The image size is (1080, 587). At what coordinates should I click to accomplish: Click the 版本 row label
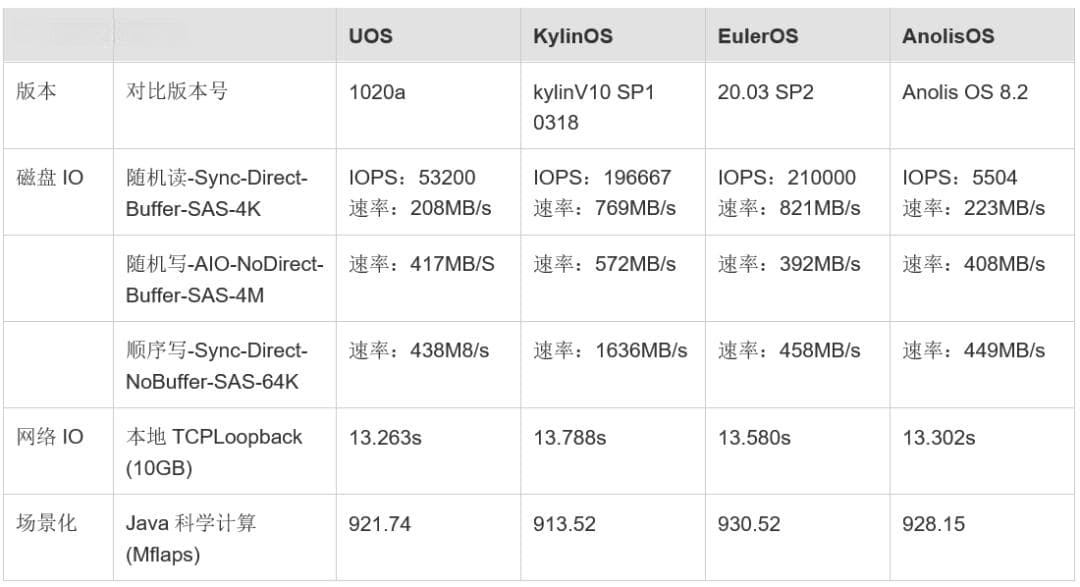pos(59,105)
